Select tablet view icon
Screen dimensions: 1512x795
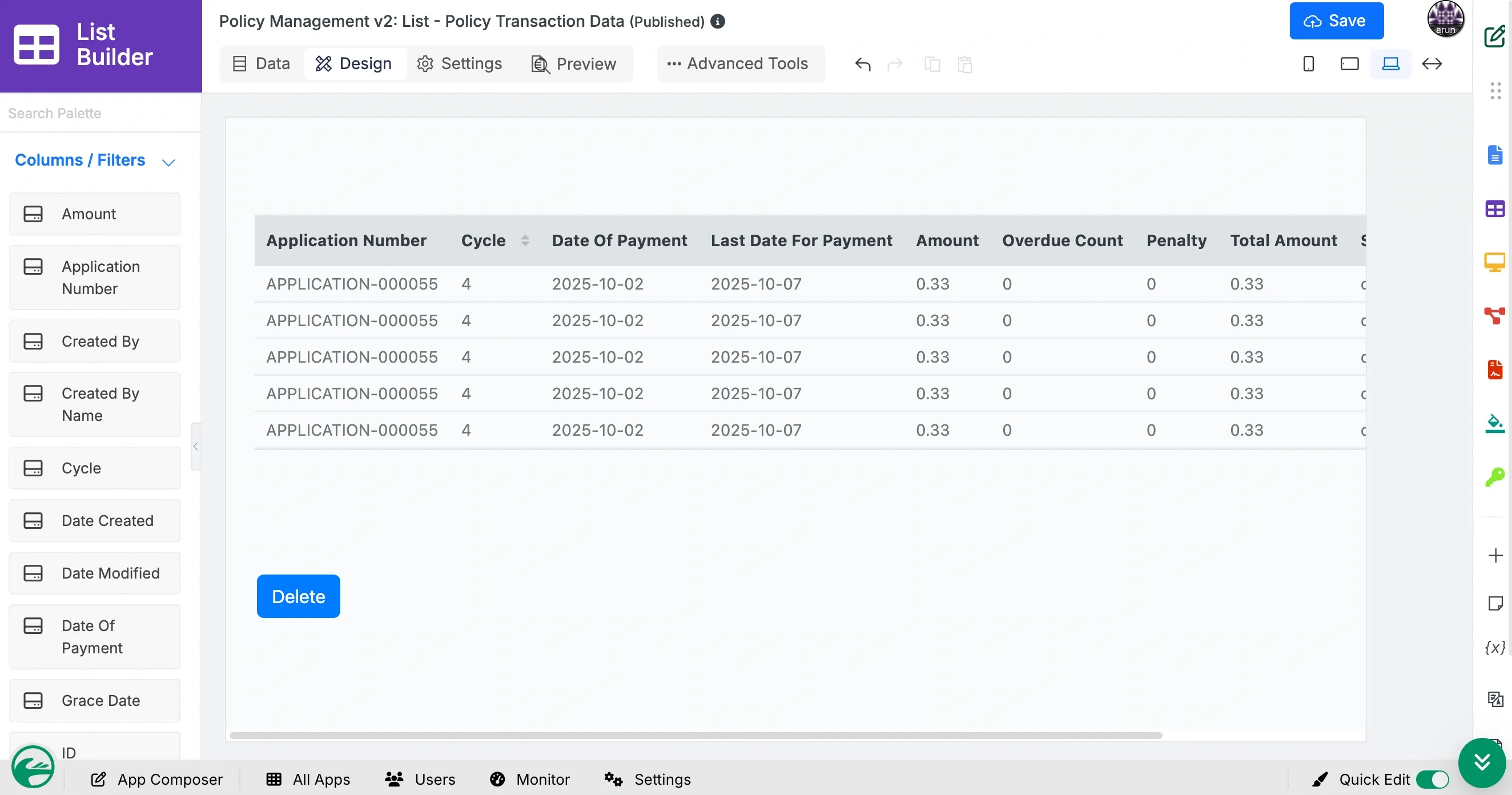[1349, 63]
